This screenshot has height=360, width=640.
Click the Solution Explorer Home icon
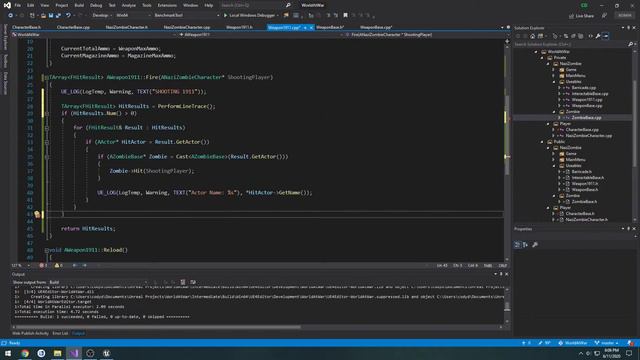pyautogui.click(x=532, y=36)
